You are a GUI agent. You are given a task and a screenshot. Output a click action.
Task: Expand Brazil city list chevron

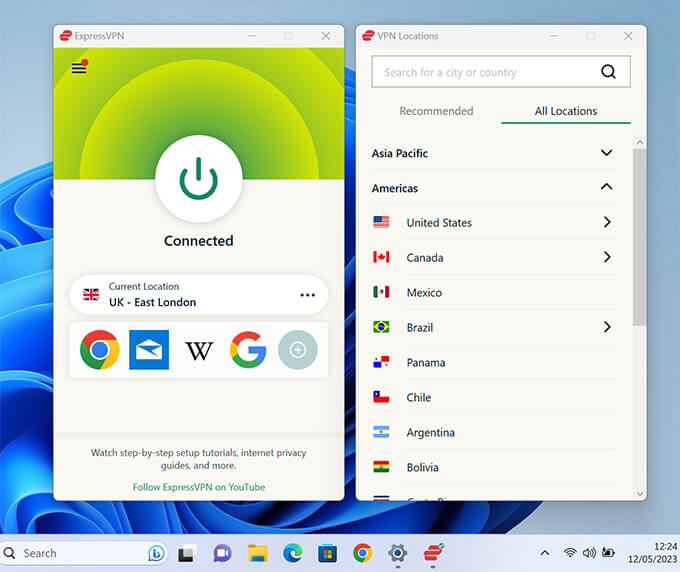[607, 327]
